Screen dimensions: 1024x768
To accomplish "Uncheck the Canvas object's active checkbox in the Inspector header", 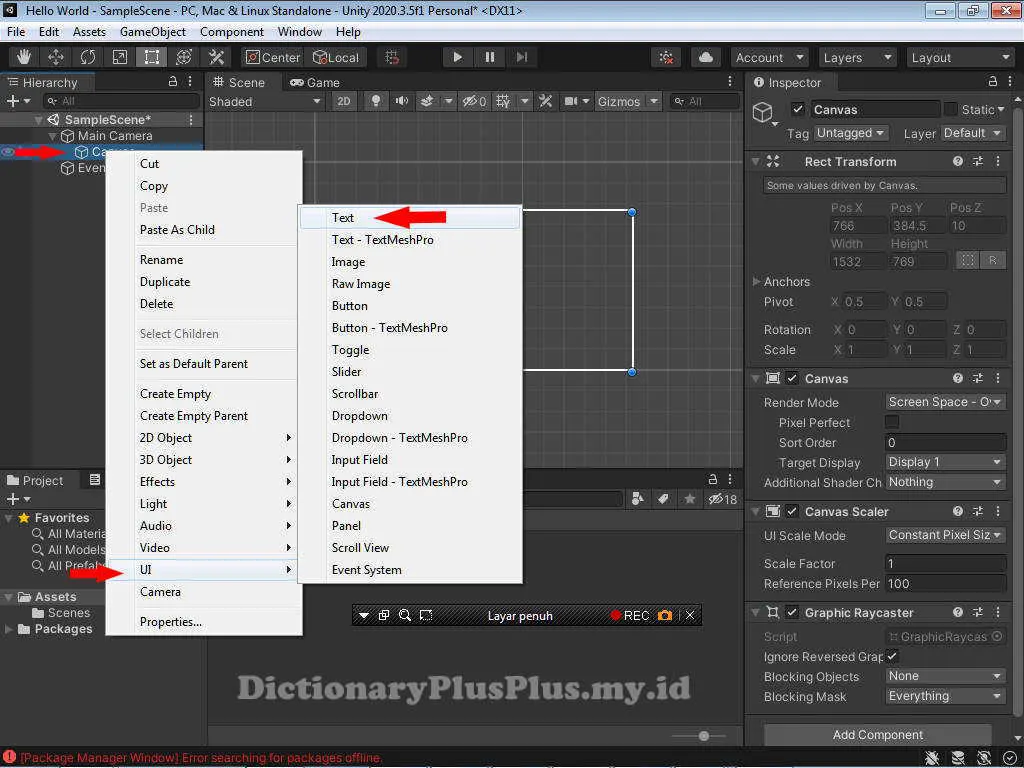I will click(x=797, y=109).
